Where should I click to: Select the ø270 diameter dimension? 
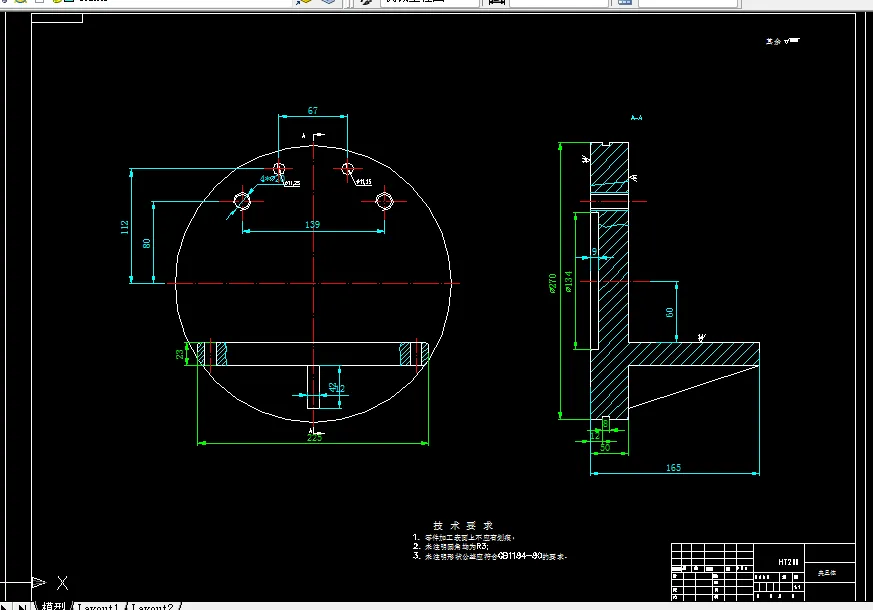[x=552, y=283]
